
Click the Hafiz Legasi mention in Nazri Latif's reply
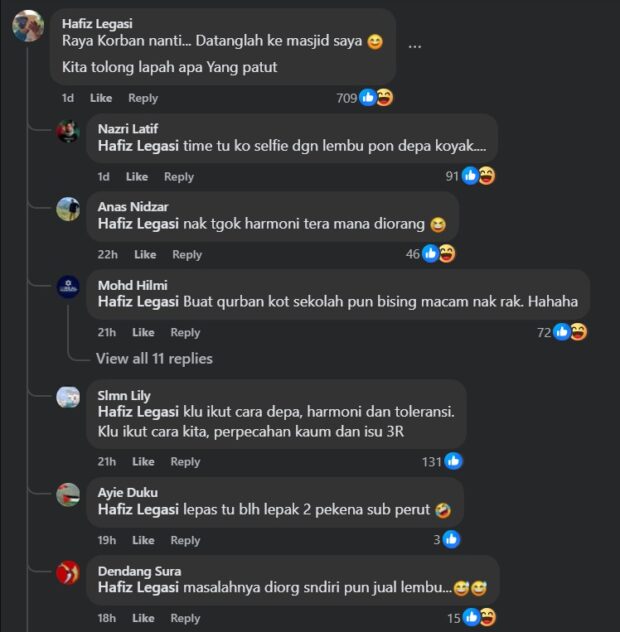click(x=138, y=146)
